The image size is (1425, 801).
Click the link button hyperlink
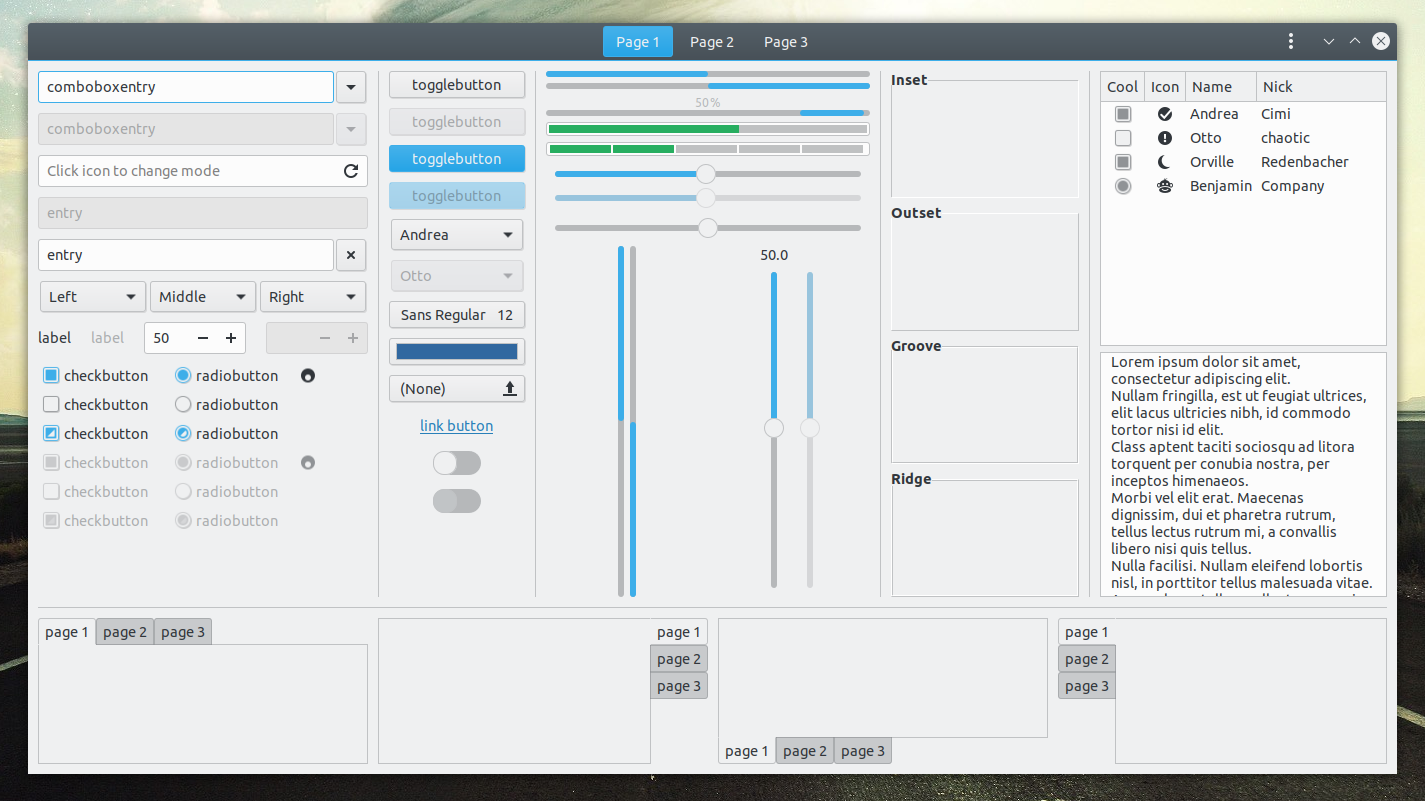457,425
